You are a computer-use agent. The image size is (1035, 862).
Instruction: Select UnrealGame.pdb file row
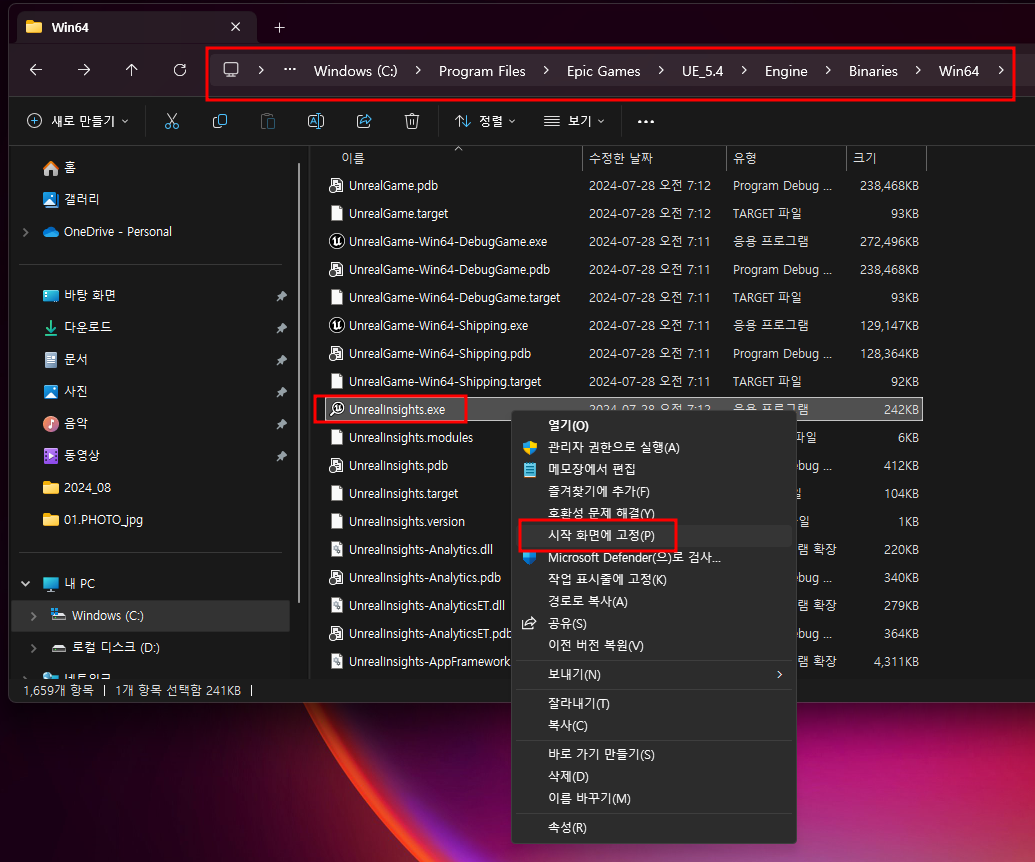pyautogui.click(x=623, y=186)
